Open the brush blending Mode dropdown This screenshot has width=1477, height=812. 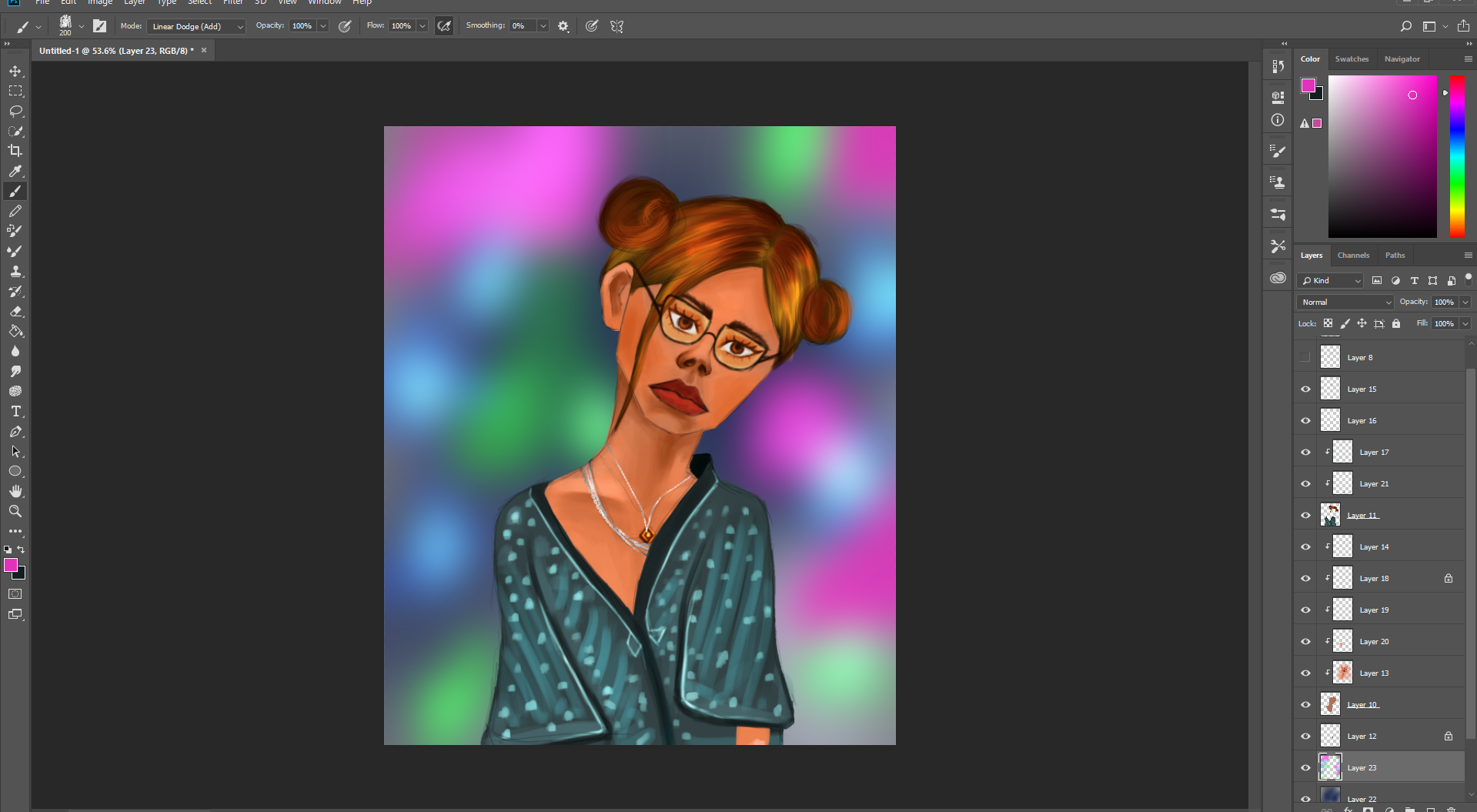[195, 26]
